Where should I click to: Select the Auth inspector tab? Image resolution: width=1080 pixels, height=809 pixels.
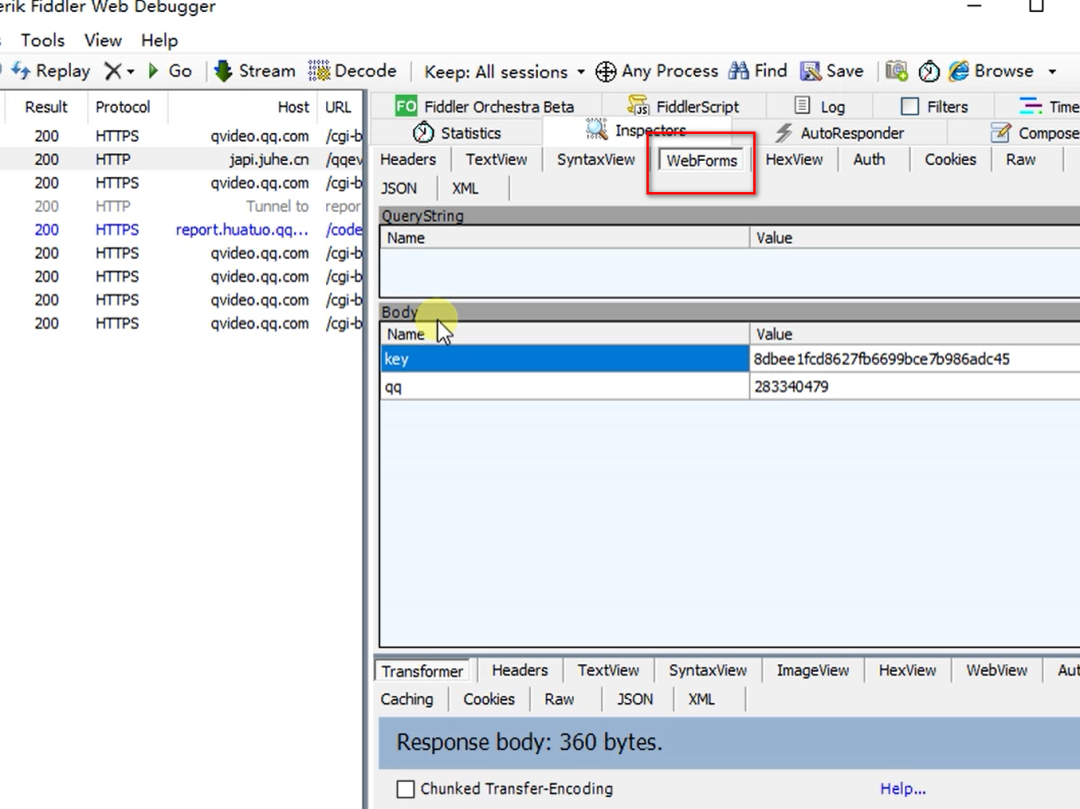click(869, 160)
